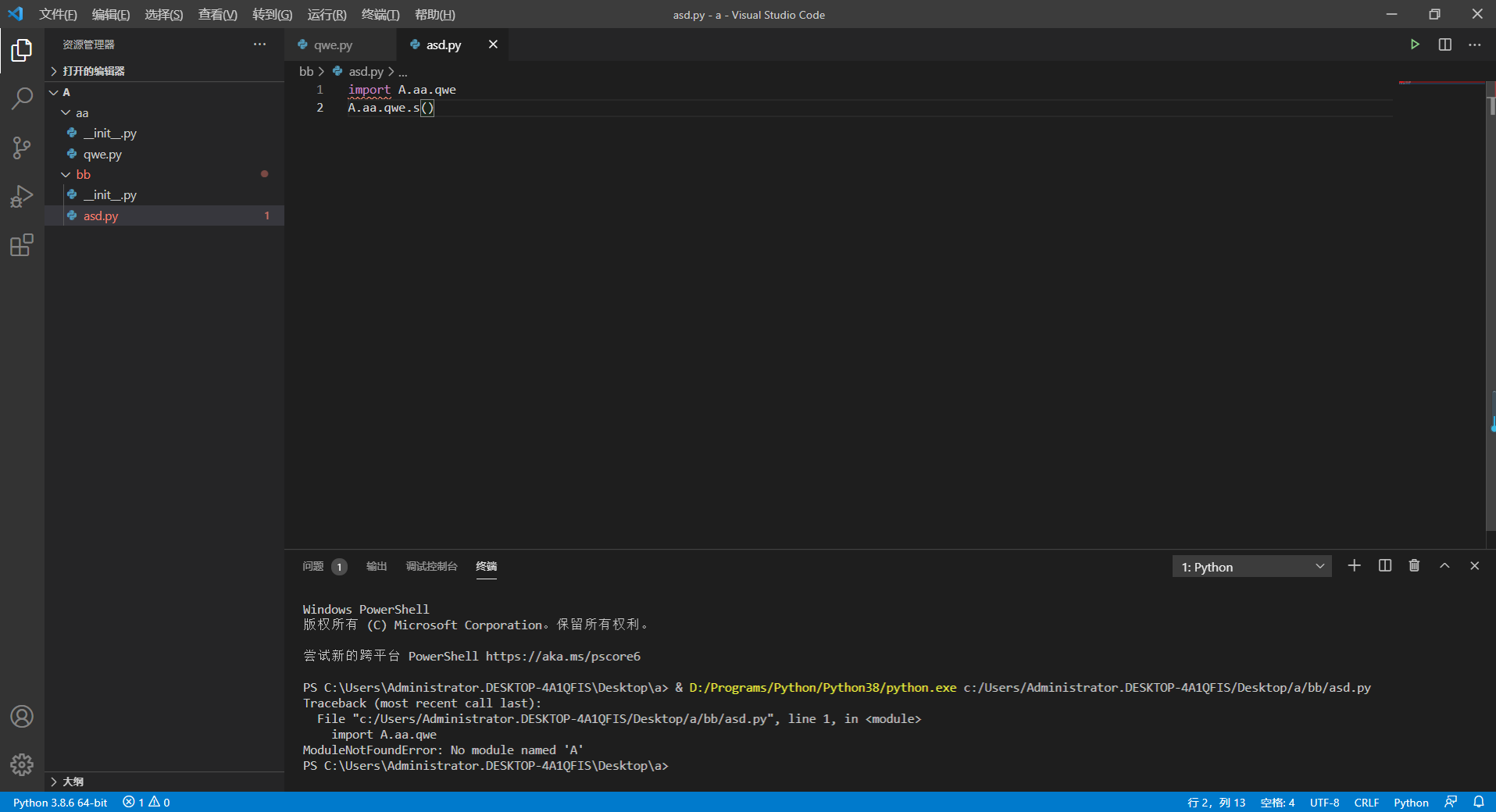
Task: Open the Manage gear settings icon
Action: tap(22, 764)
